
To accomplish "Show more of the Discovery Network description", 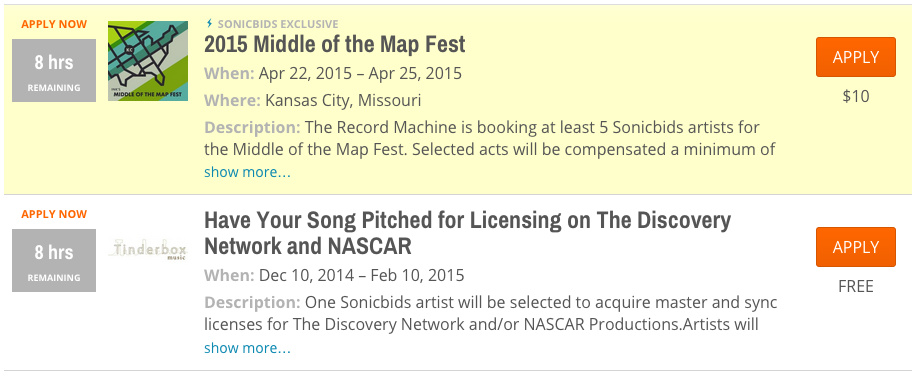I will click(247, 348).
